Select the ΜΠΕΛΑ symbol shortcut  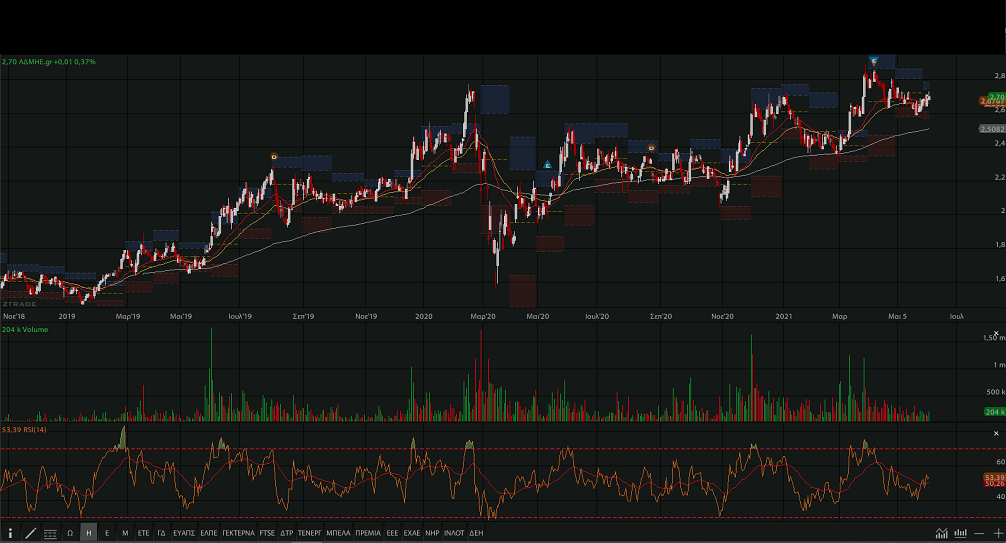point(338,534)
